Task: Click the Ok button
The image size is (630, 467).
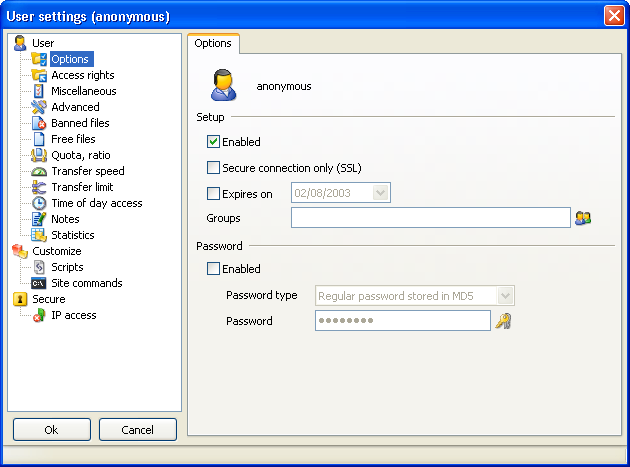Action: click(52, 430)
